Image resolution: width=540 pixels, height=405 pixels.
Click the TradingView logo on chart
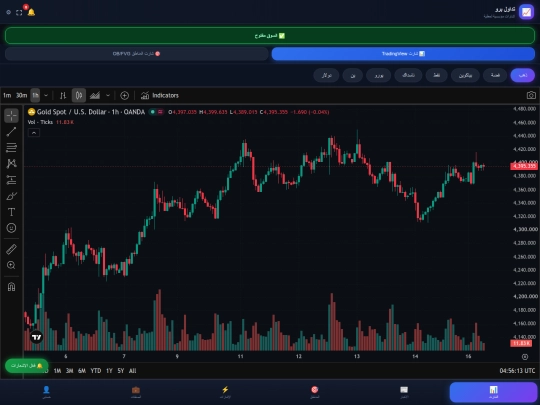pyautogui.click(x=37, y=337)
